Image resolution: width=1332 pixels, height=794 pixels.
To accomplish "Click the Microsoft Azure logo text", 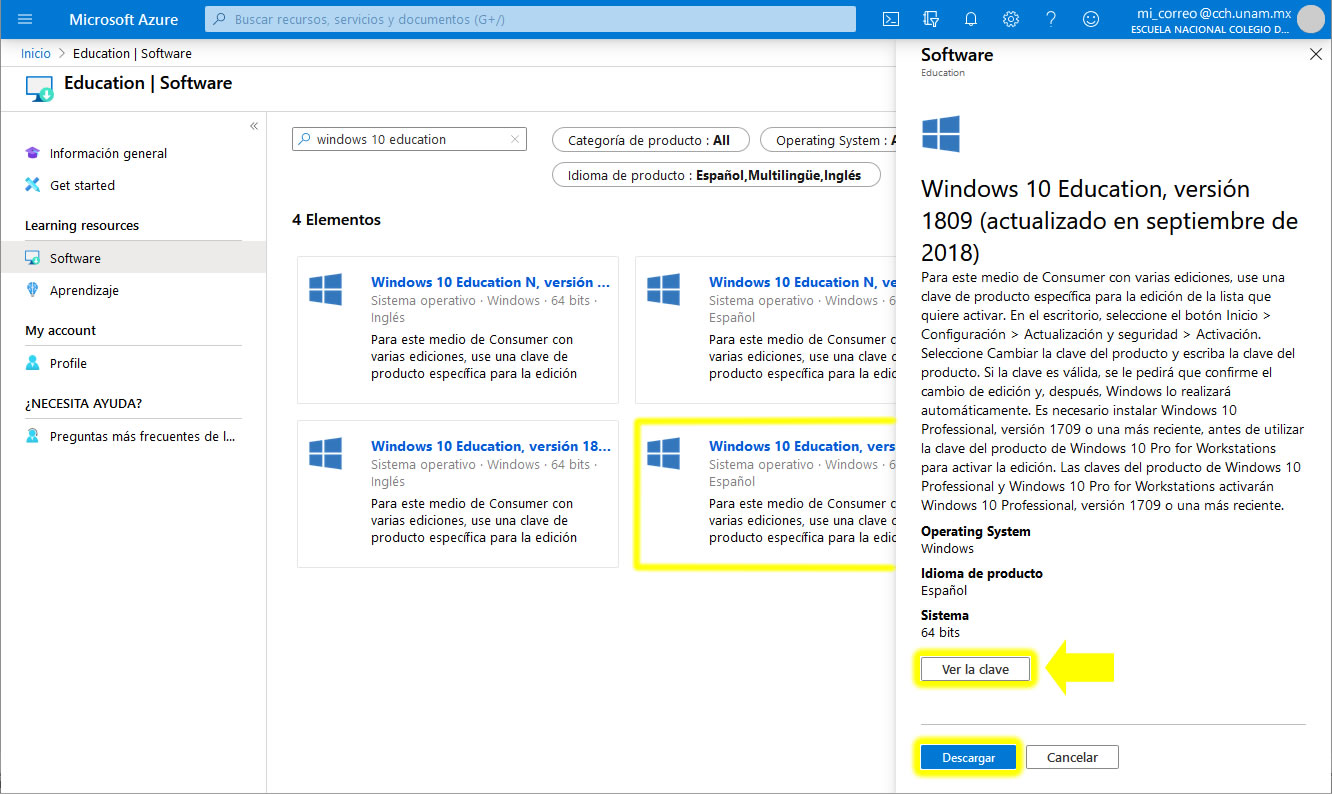I will pos(124,19).
